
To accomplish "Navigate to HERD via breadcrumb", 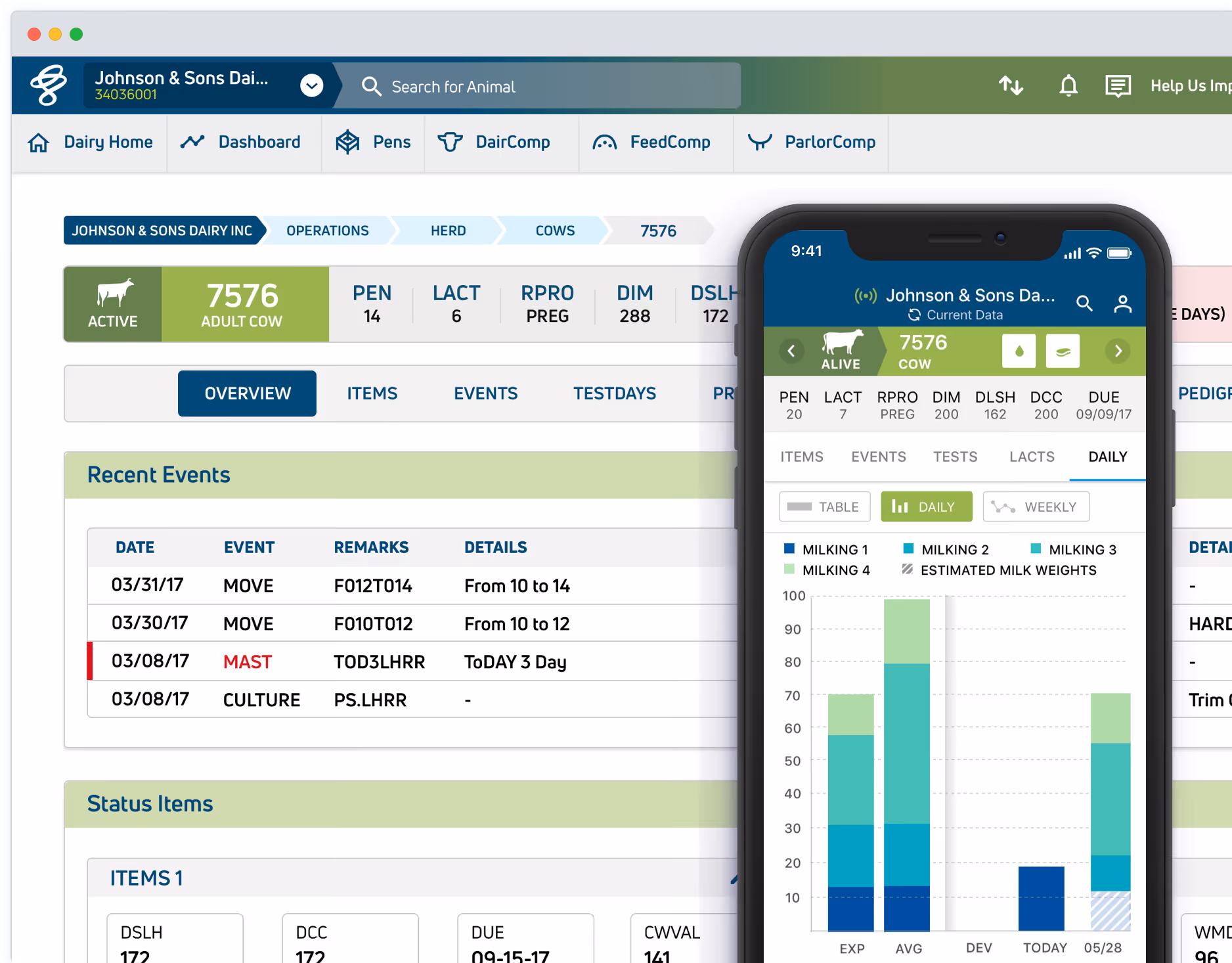I will (448, 231).
